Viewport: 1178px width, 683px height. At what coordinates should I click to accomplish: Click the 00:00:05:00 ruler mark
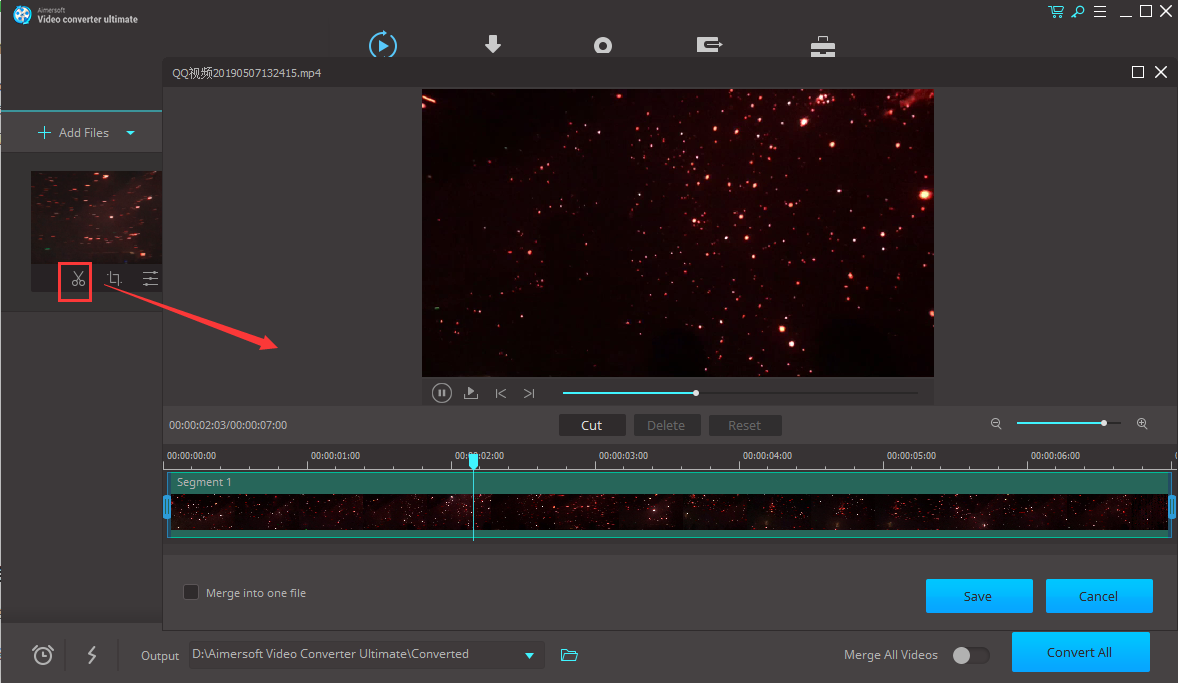click(911, 456)
